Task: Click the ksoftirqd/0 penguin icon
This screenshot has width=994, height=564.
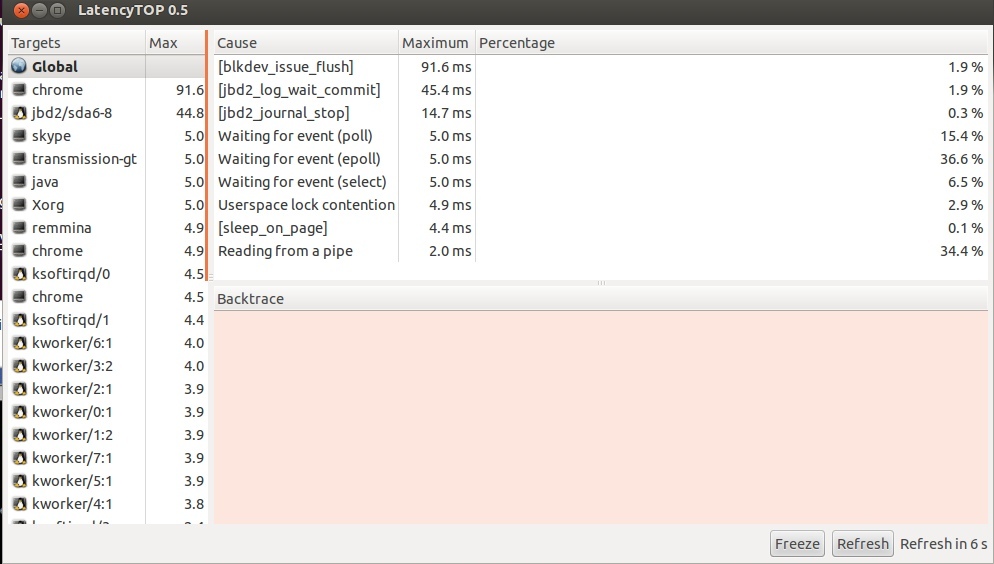Action: [x=20, y=274]
